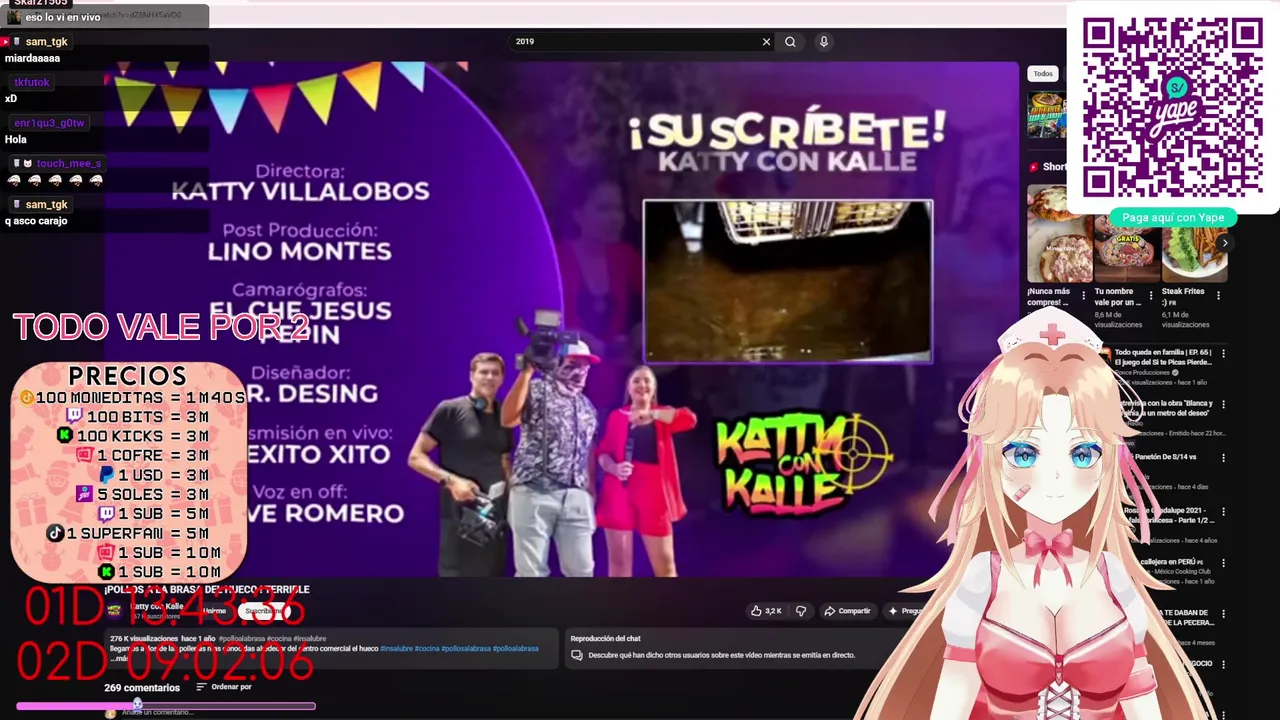Viewport: 1280px width, 720px height.
Task: Click the pink progress bar at bottom left
Action: [166, 706]
